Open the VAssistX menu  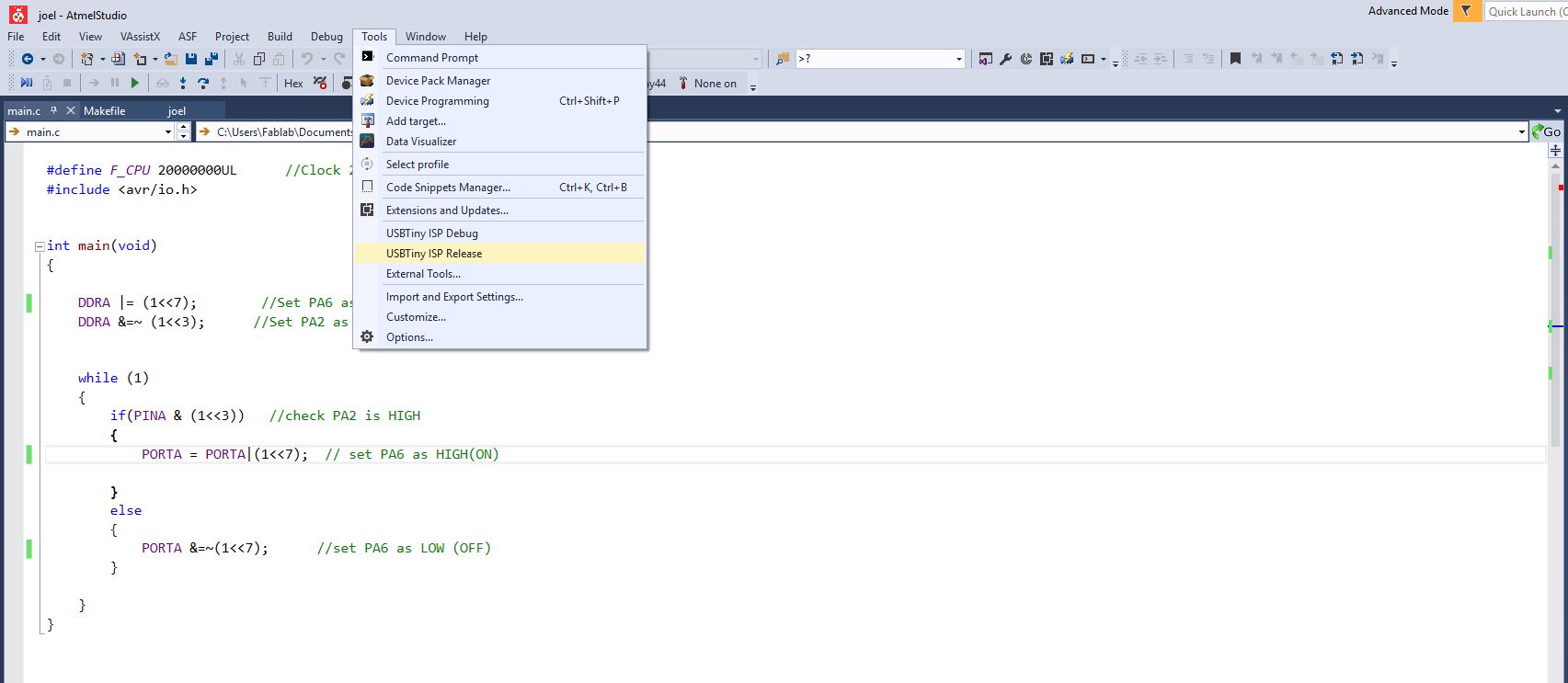140,37
